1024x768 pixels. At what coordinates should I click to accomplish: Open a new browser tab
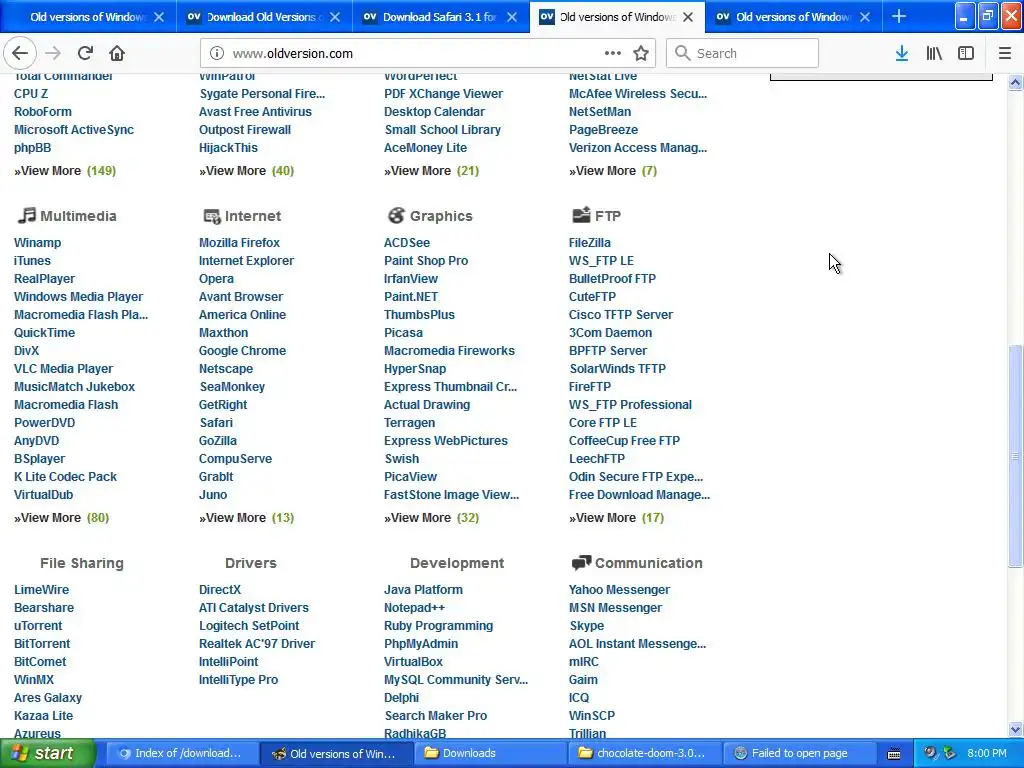(x=899, y=17)
